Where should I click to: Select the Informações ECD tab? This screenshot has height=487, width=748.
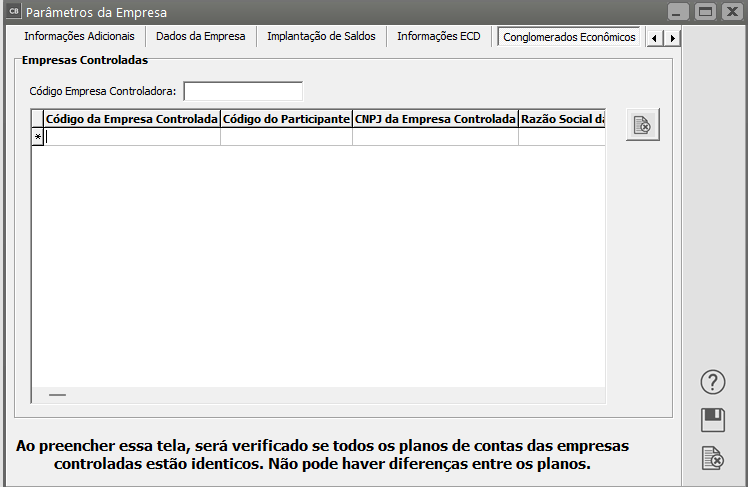[x=439, y=36]
